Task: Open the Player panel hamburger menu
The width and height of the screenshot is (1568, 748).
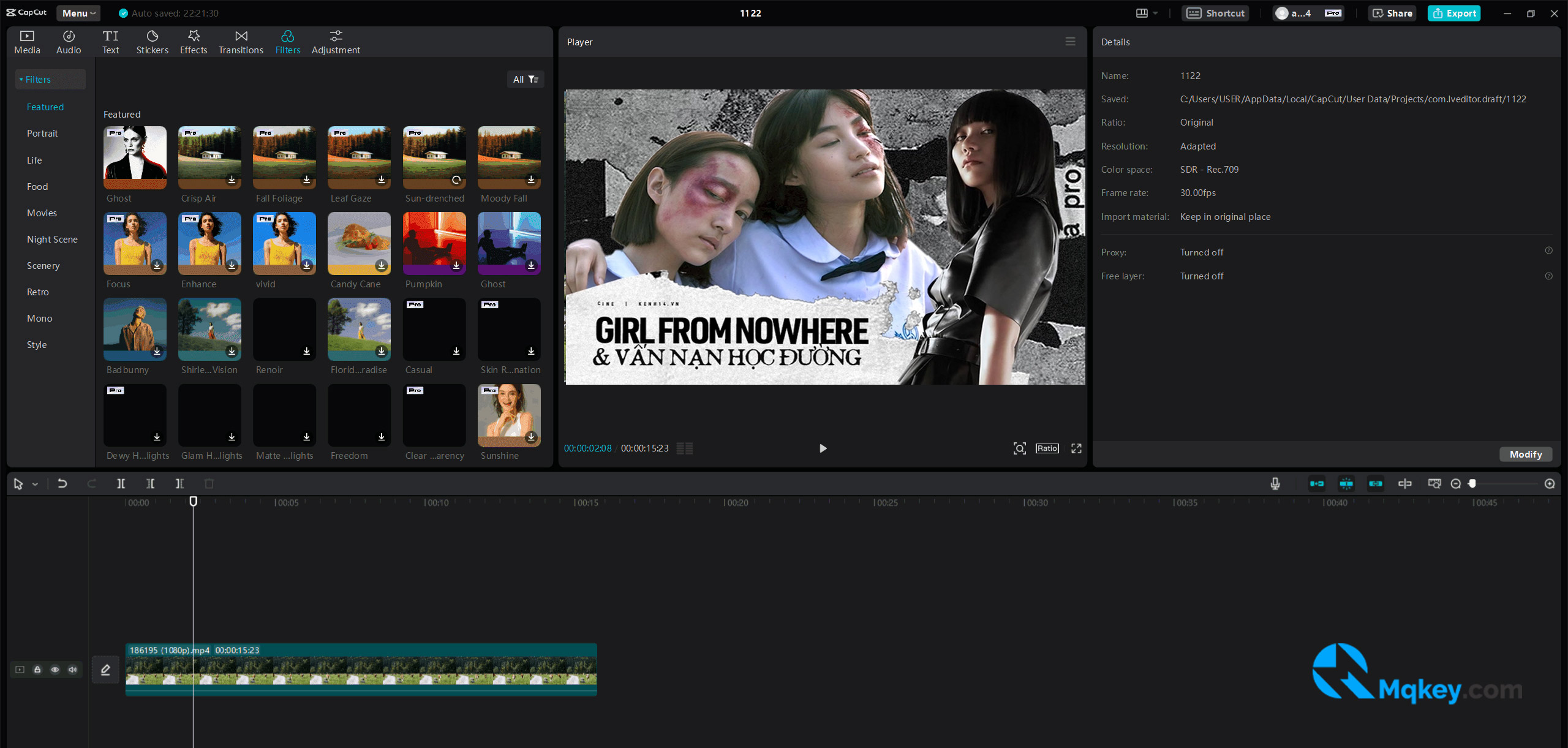Action: pos(1070,42)
